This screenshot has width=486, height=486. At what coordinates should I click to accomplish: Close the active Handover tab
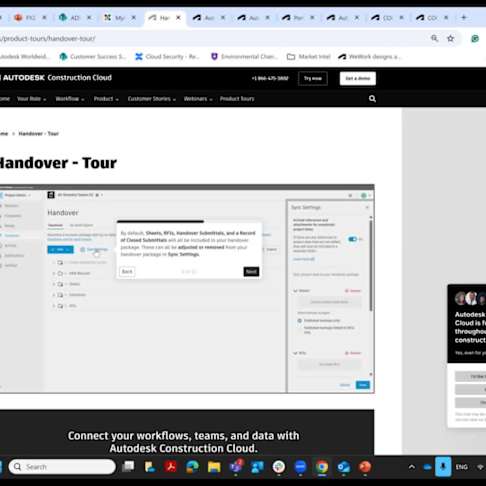[x=178, y=18]
